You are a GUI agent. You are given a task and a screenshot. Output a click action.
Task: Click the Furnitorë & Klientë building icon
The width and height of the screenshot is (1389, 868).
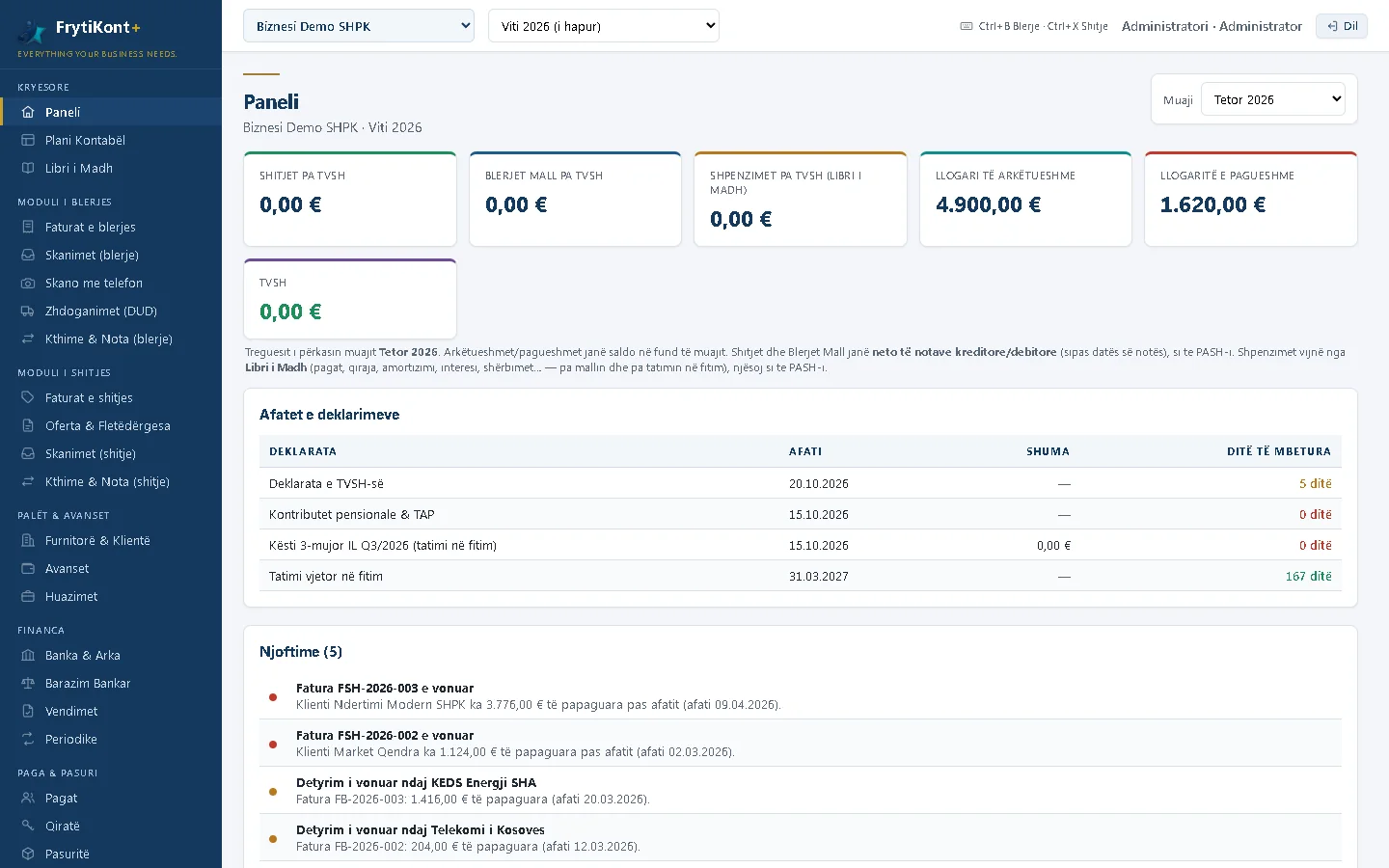coord(28,540)
